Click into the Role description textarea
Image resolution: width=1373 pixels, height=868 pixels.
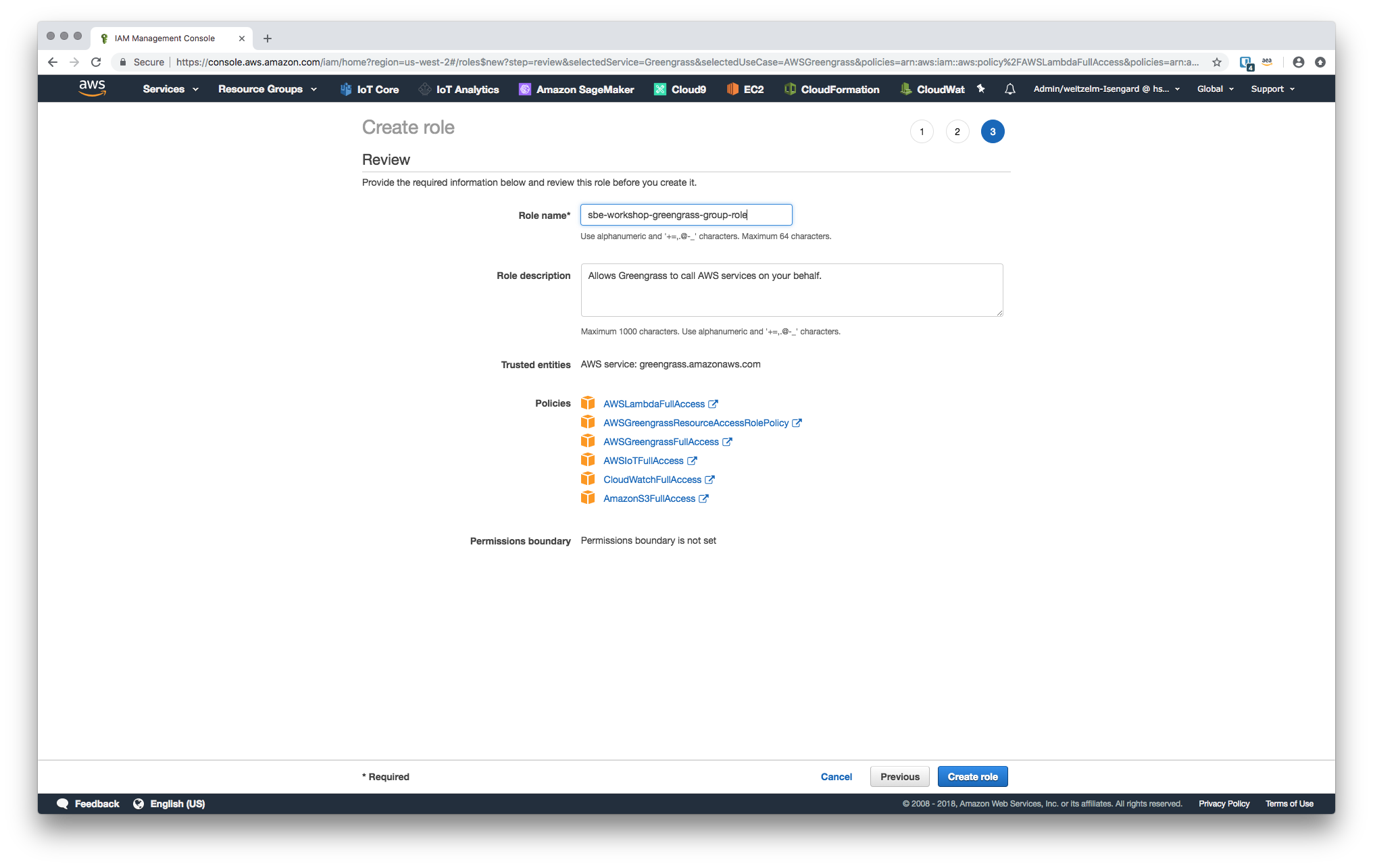(x=792, y=290)
